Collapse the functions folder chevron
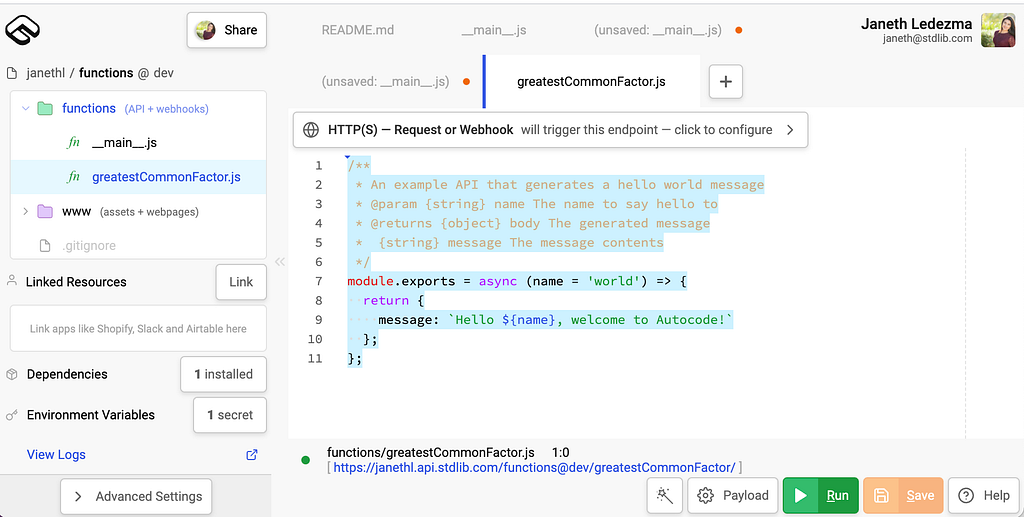 click(26, 108)
